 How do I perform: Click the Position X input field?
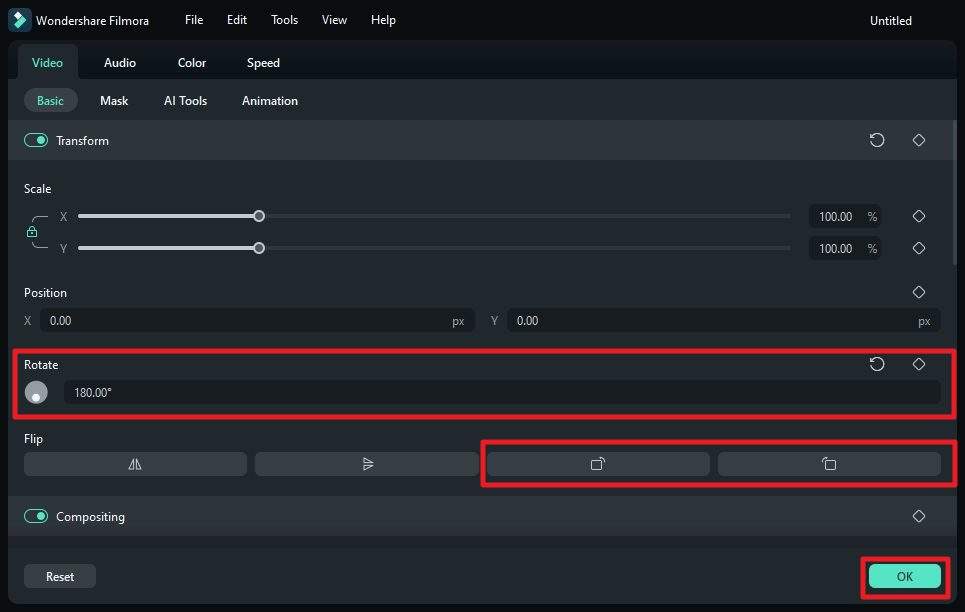tap(257, 321)
